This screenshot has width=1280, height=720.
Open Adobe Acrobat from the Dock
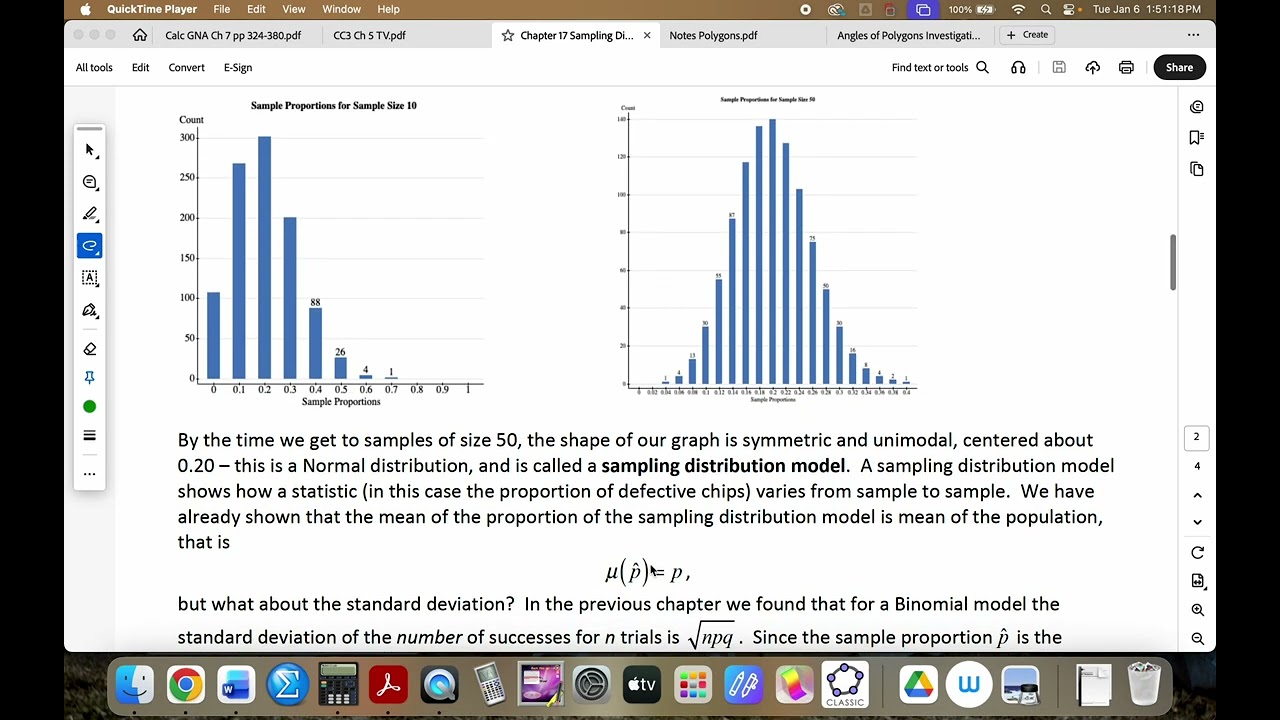click(x=388, y=685)
